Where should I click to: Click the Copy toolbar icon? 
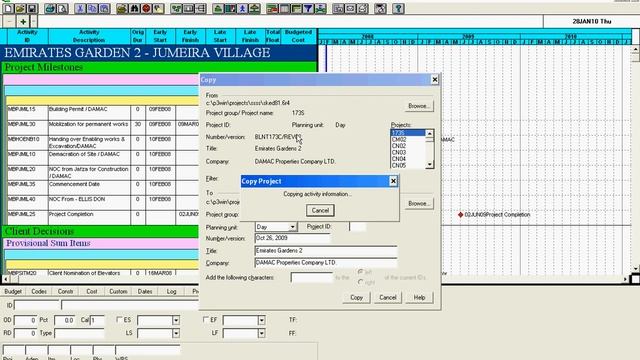click(x=92, y=8)
